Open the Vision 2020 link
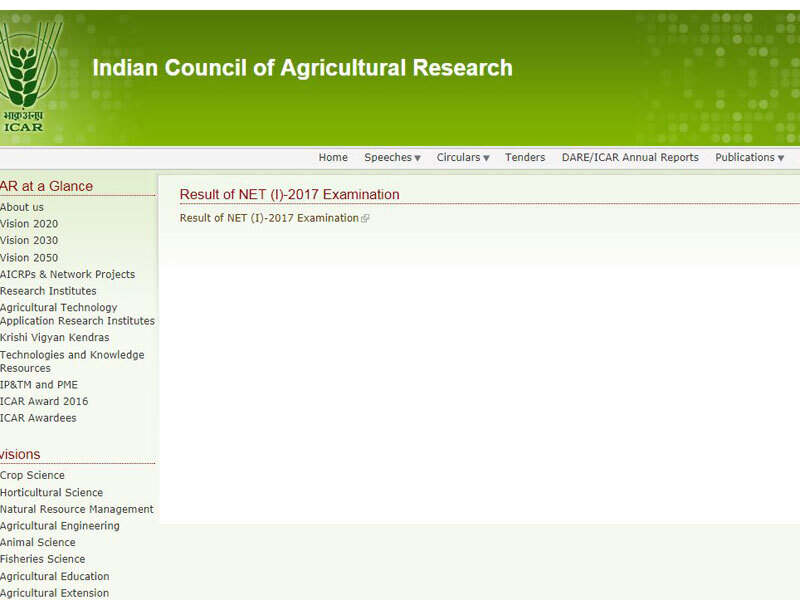The image size is (800, 600). 29,224
